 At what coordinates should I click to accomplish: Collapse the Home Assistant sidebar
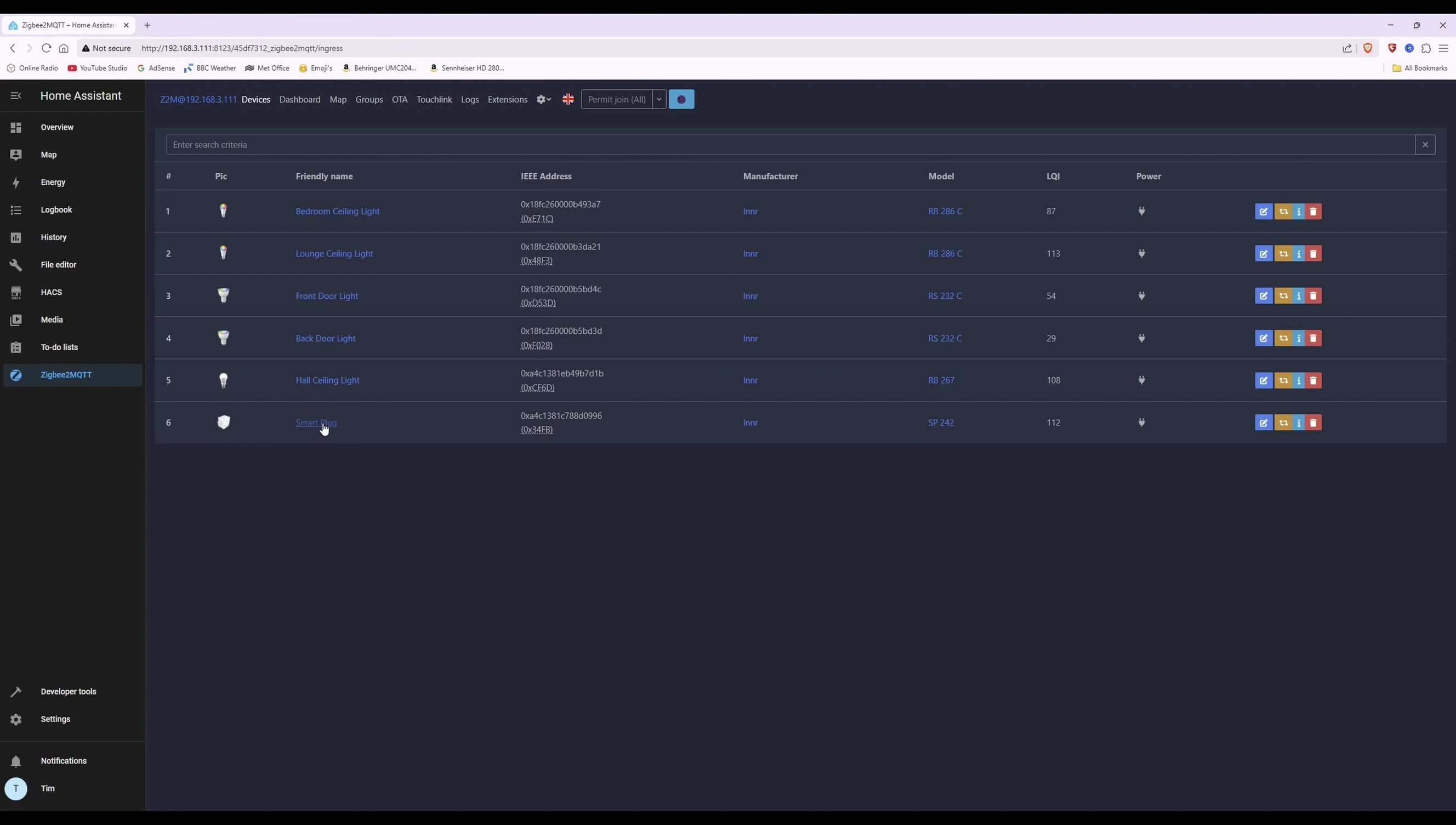click(16, 96)
